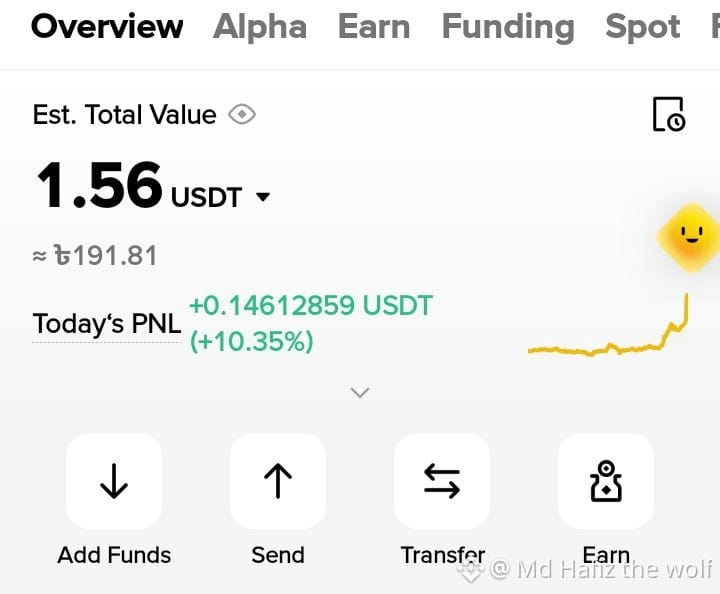Tap the Add Funds down-arrow icon
This screenshot has height=594, width=720.
(114, 481)
